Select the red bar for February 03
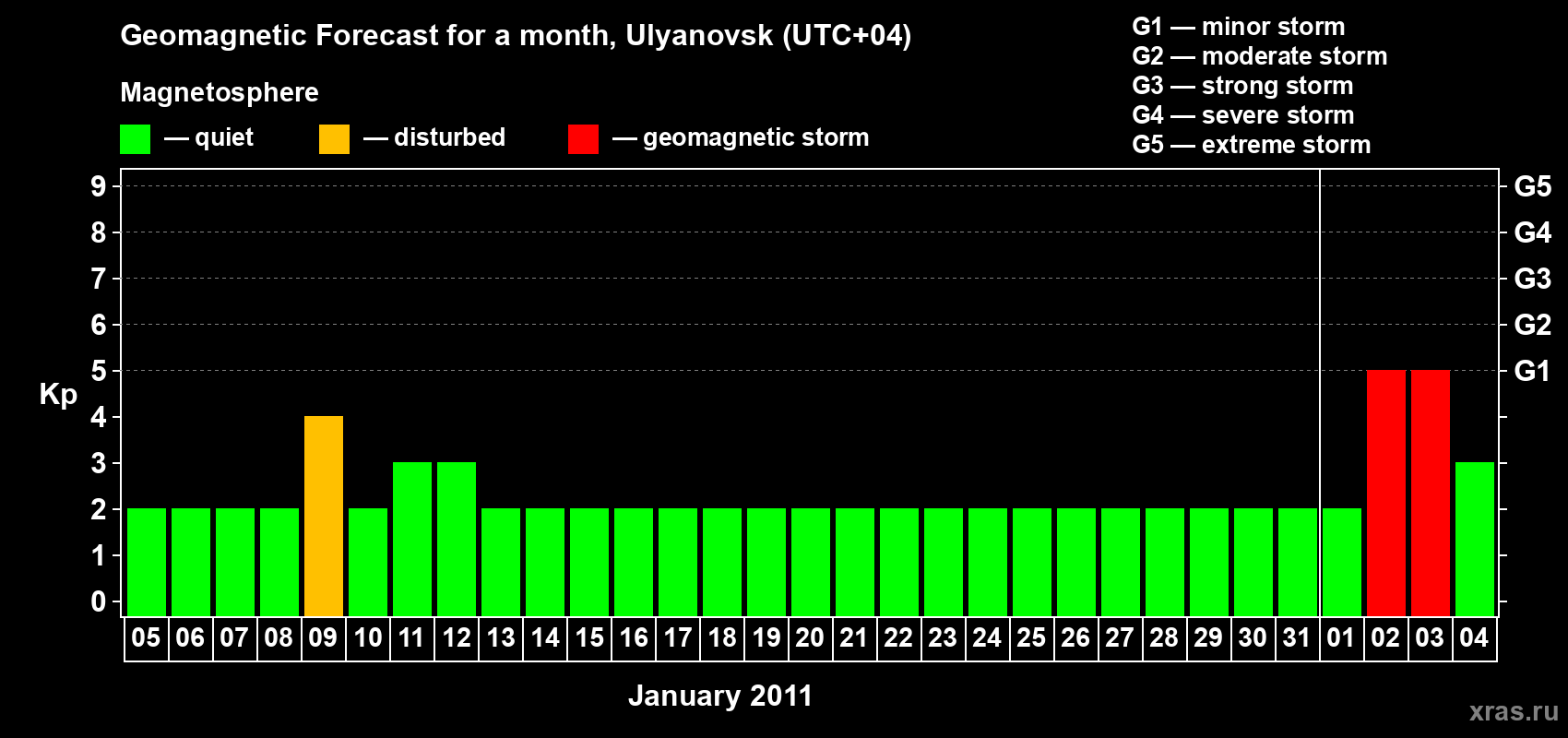Screen dimensions: 1568x738 (1431, 493)
